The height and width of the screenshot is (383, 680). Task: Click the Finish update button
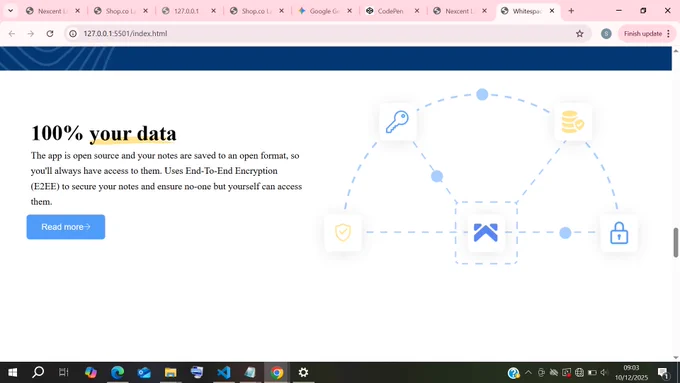pyautogui.click(x=643, y=33)
